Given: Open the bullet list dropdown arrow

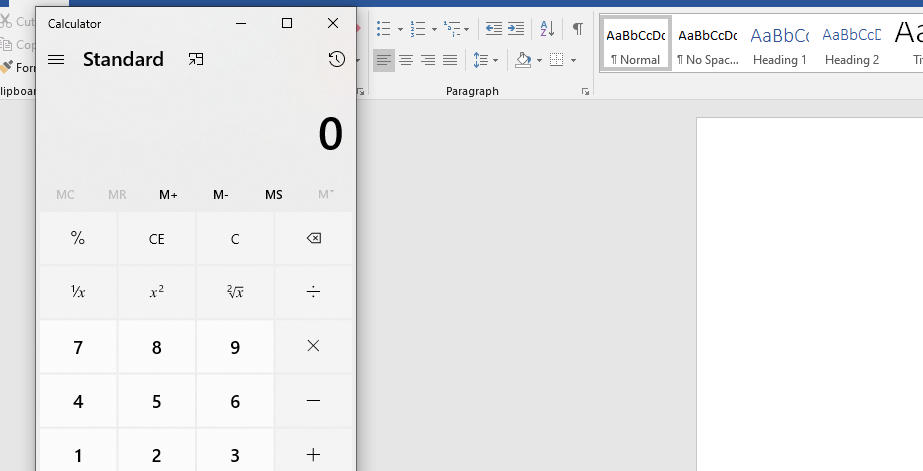Looking at the screenshot, I should point(398,30).
